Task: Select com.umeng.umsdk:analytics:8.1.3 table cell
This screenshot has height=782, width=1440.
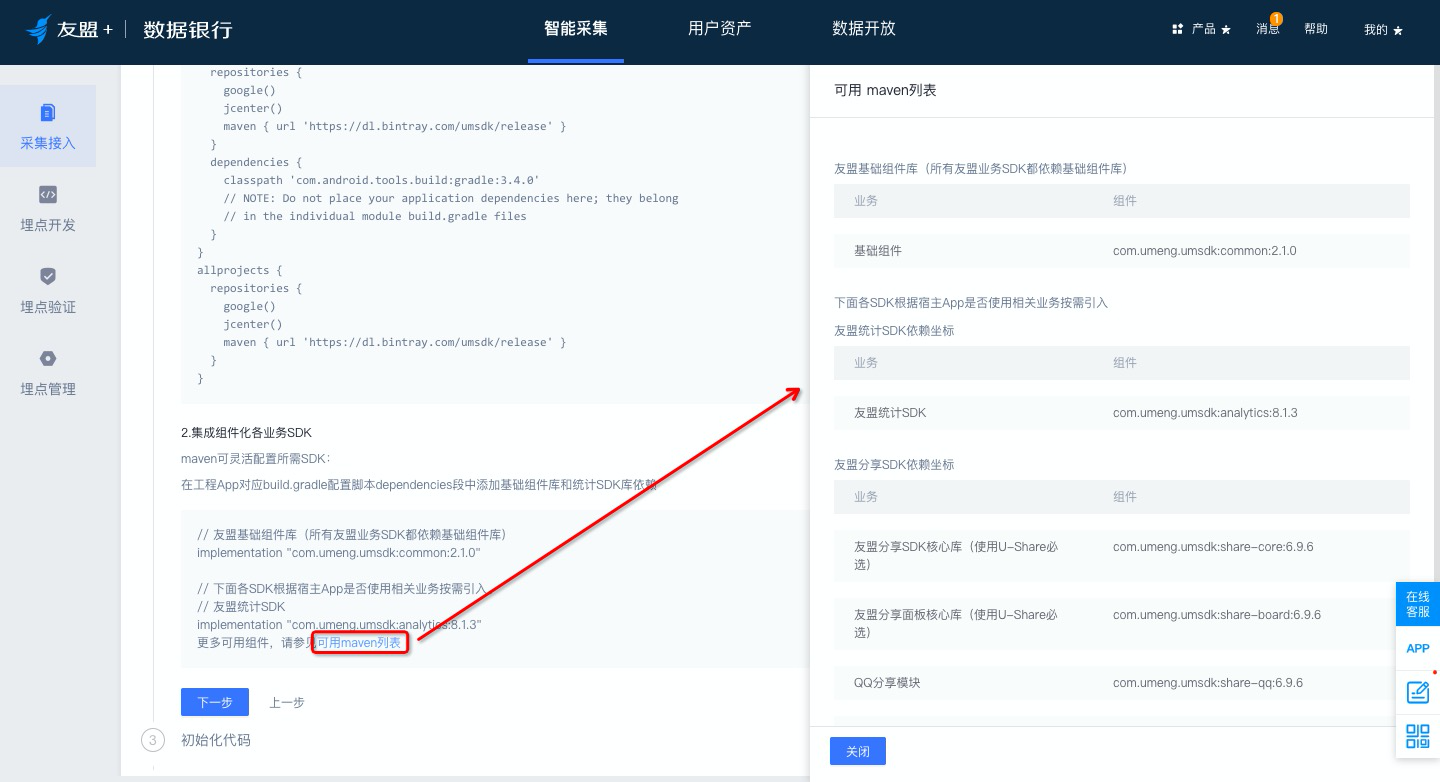Action: 1205,413
